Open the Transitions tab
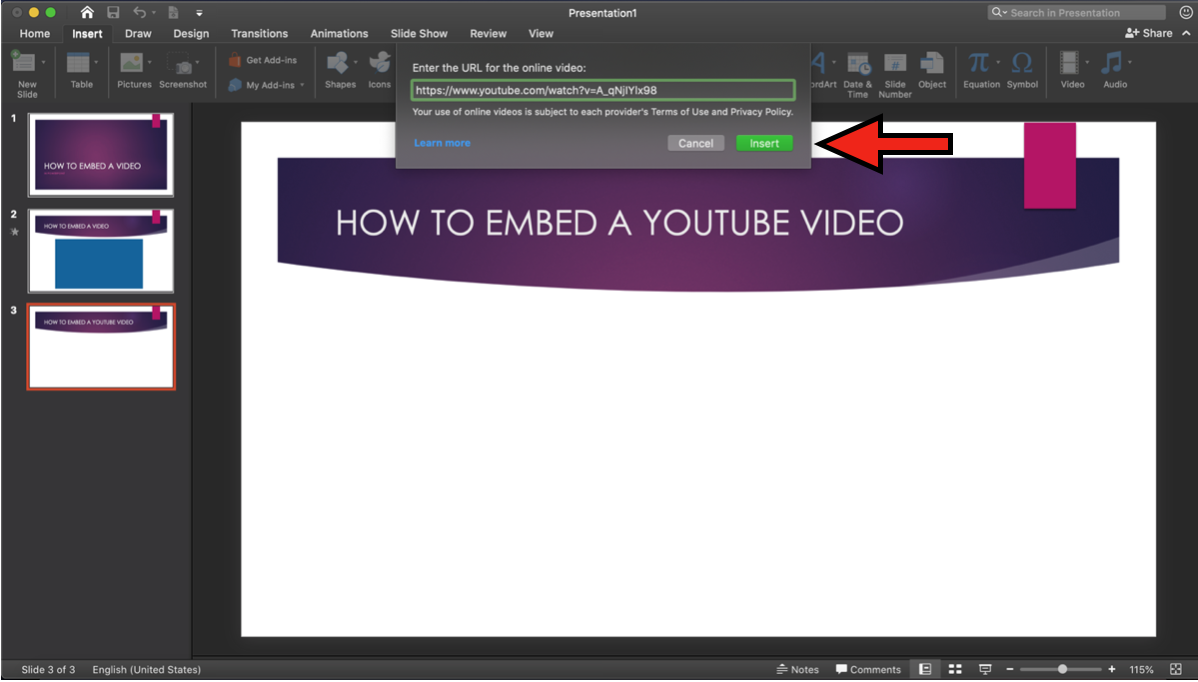This screenshot has width=1198, height=682. point(259,34)
